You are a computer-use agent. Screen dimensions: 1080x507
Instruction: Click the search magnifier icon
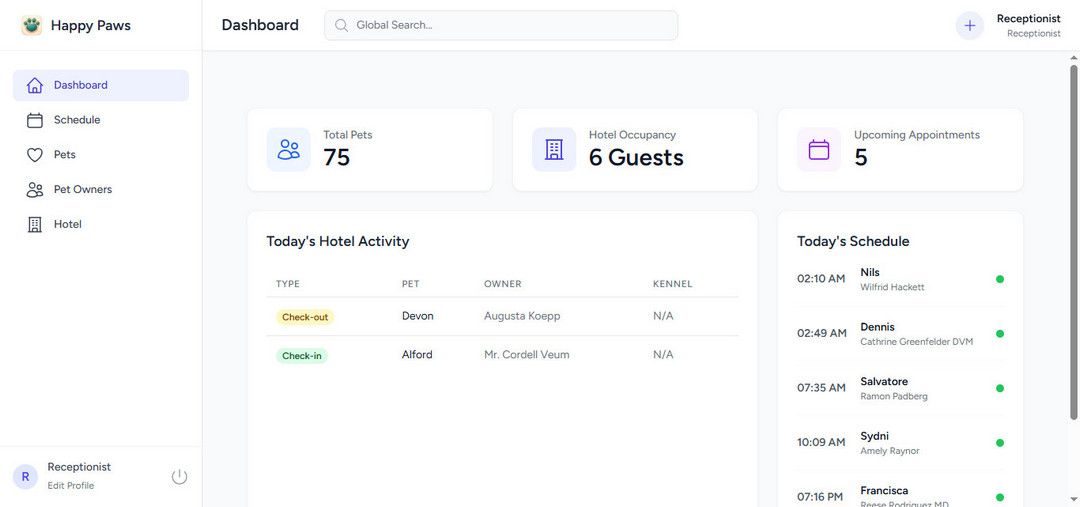pos(342,26)
